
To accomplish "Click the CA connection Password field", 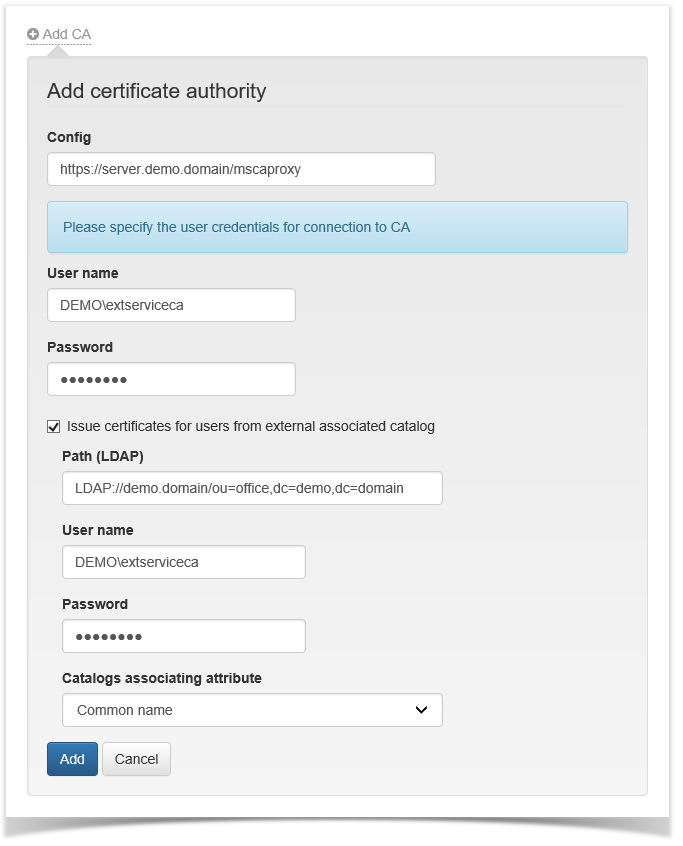I will coord(171,379).
